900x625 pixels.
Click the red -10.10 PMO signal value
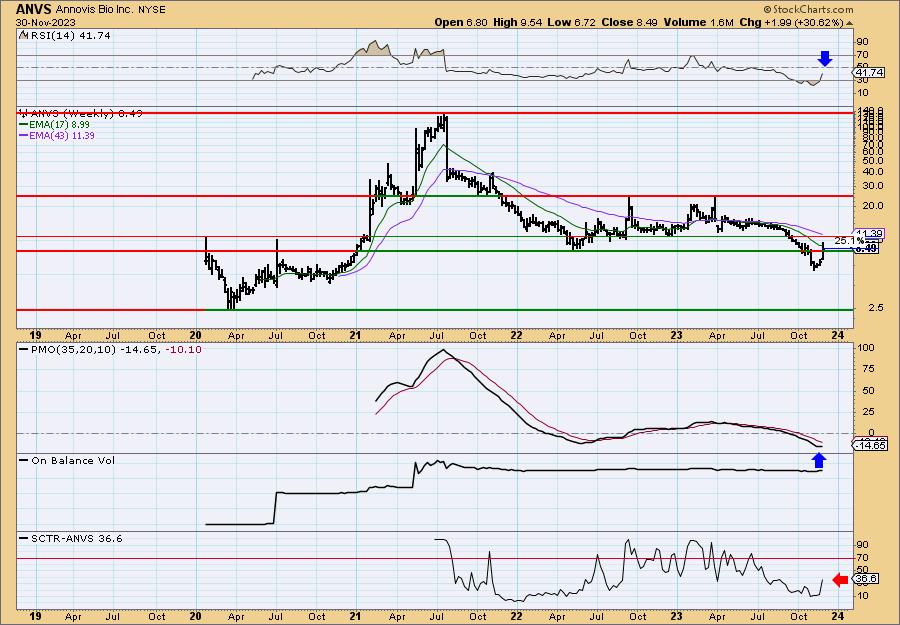coord(183,350)
